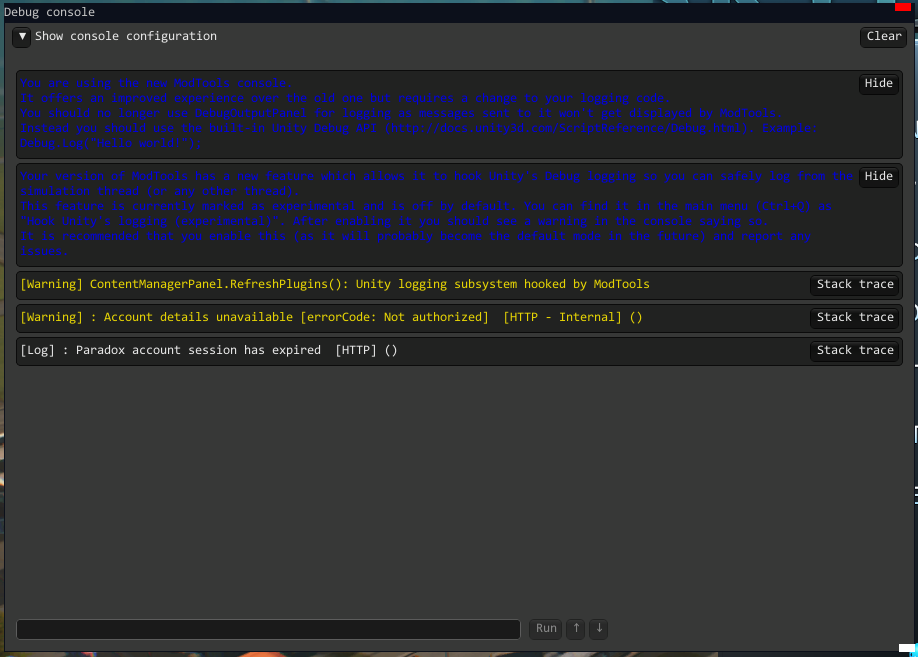Click the Show console configuration label
918x657 pixels.
126,37
